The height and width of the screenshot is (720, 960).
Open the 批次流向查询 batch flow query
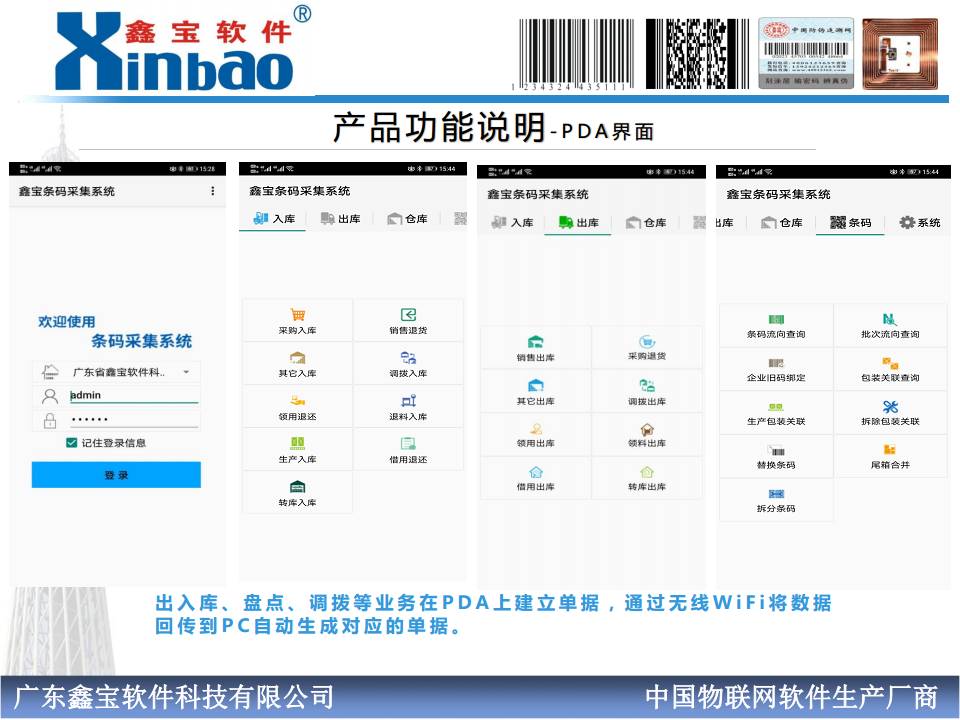(x=891, y=326)
